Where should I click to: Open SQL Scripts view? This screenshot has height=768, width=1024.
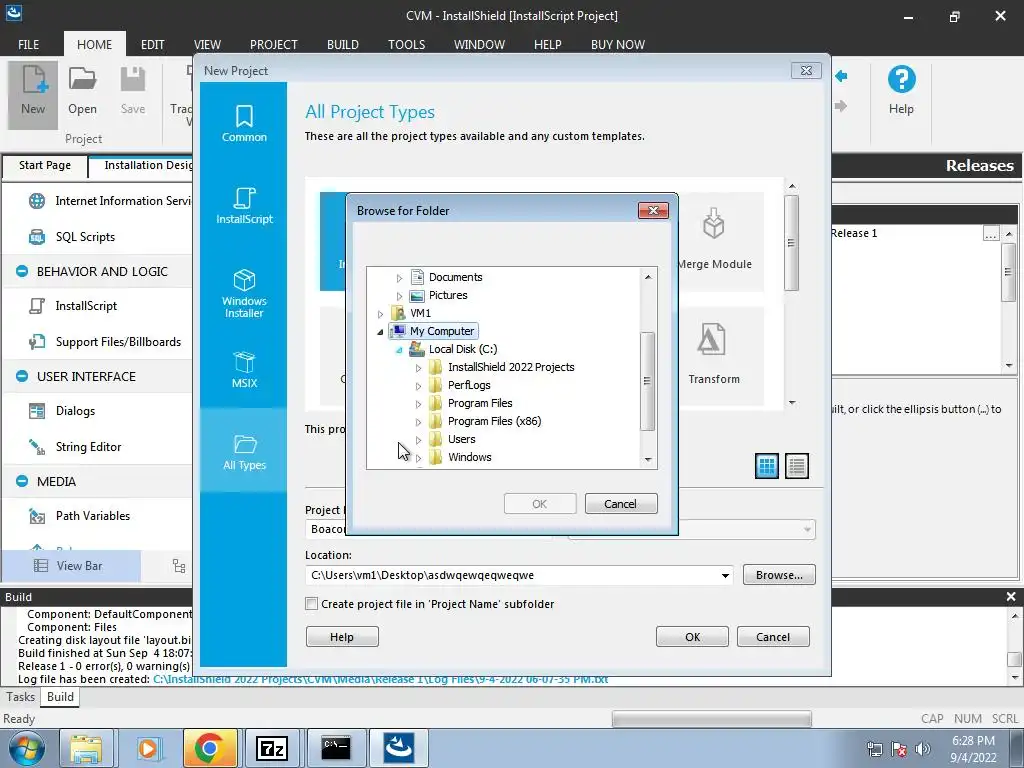tap(72, 237)
